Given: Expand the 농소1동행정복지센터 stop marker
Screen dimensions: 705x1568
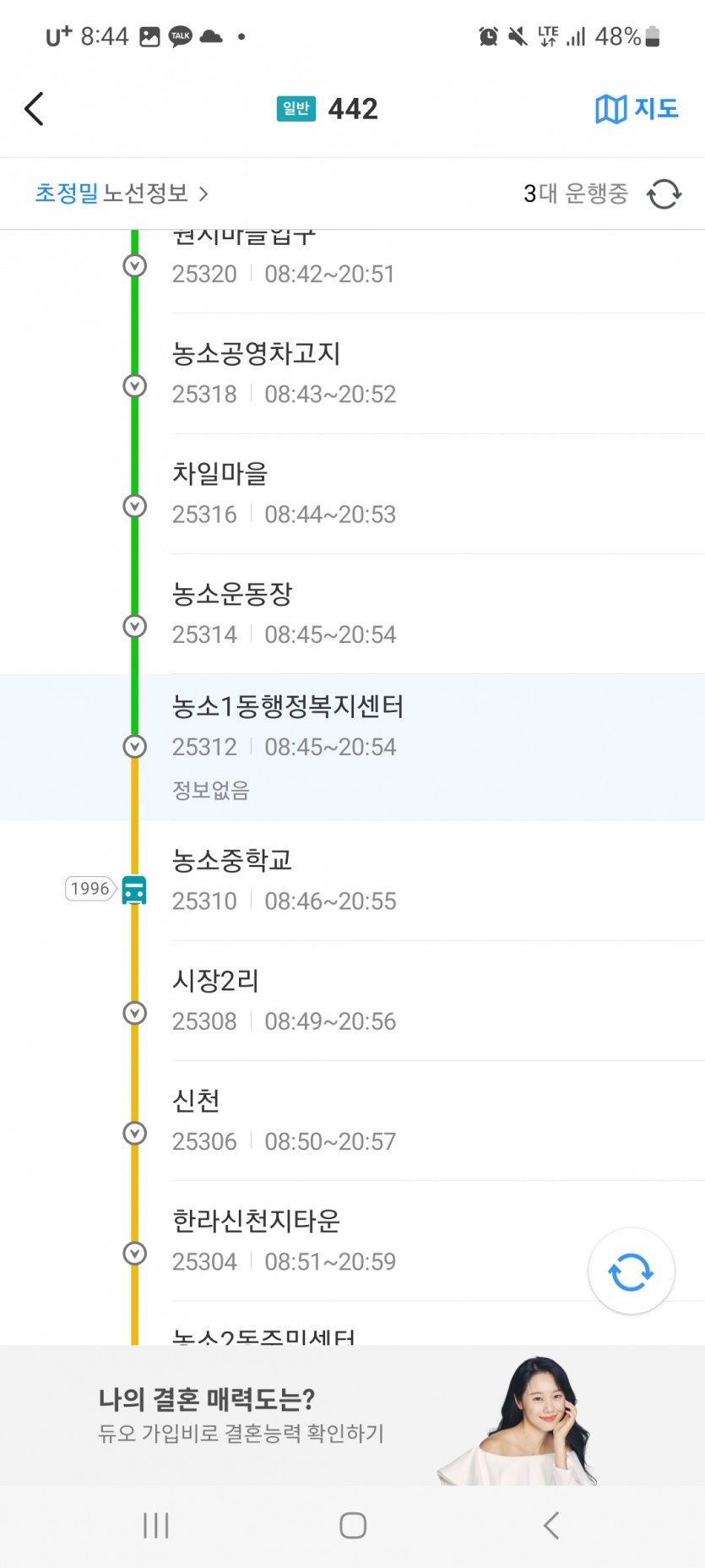Looking at the screenshot, I should point(135,747).
